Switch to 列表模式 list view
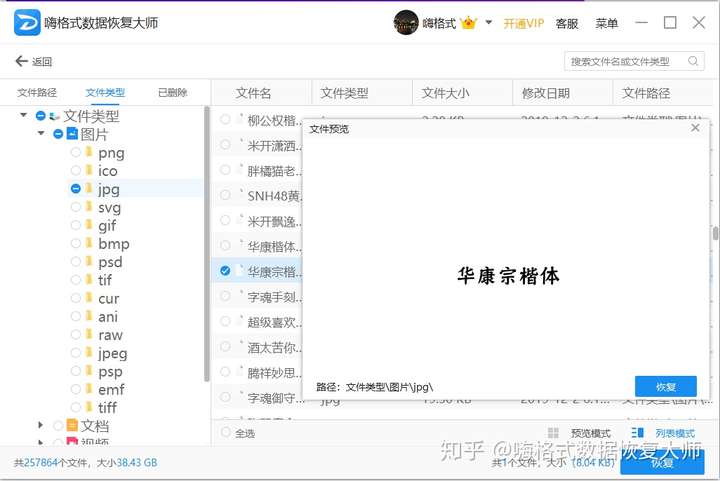The width and height of the screenshot is (720, 481). [663, 433]
